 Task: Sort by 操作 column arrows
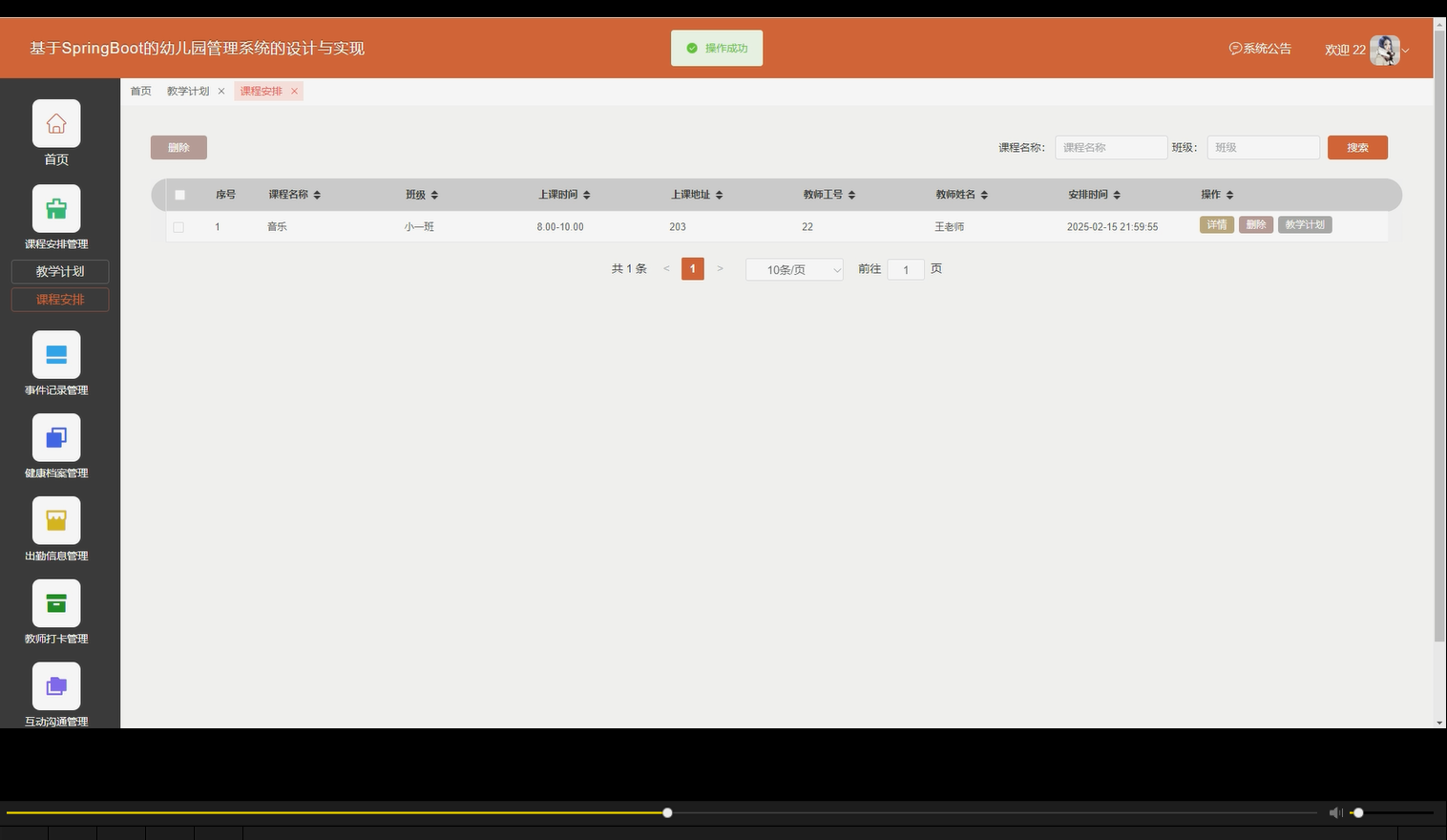click(x=1229, y=195)
